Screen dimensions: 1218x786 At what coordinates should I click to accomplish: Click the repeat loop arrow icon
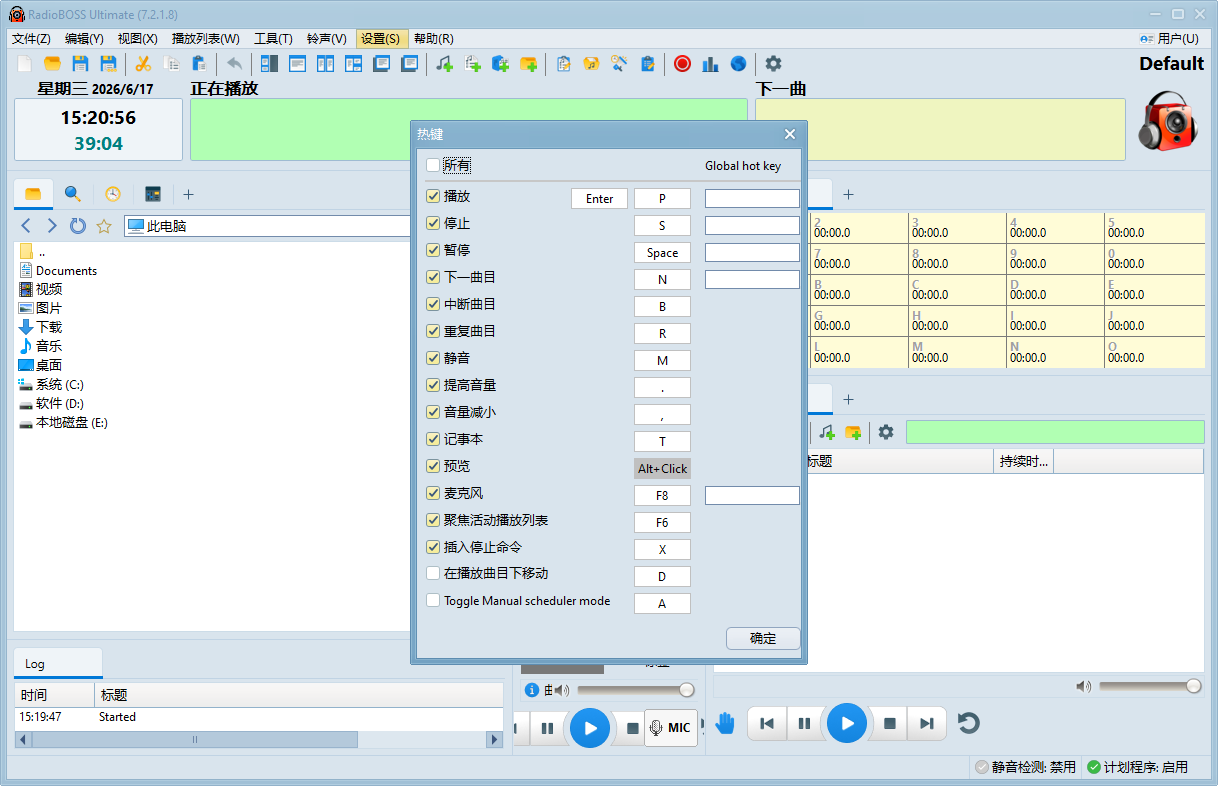click(968, 723)
